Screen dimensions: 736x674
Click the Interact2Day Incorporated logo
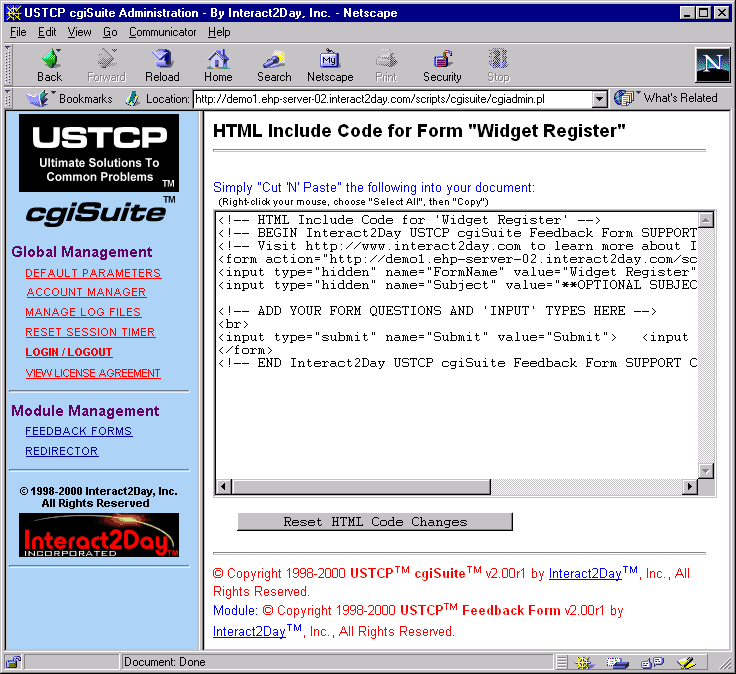pos(99,535)
